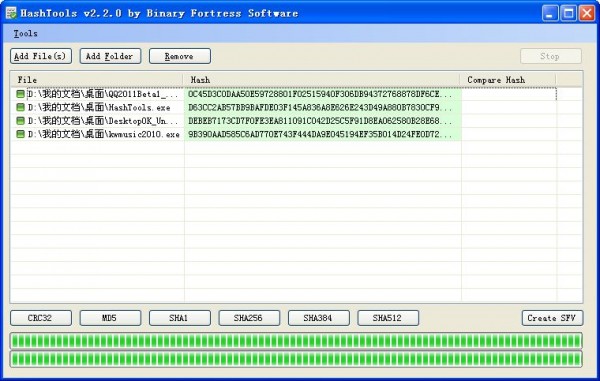Click the disabled Stop button
This screenshot has height=381, width=600.
(551, 56)
